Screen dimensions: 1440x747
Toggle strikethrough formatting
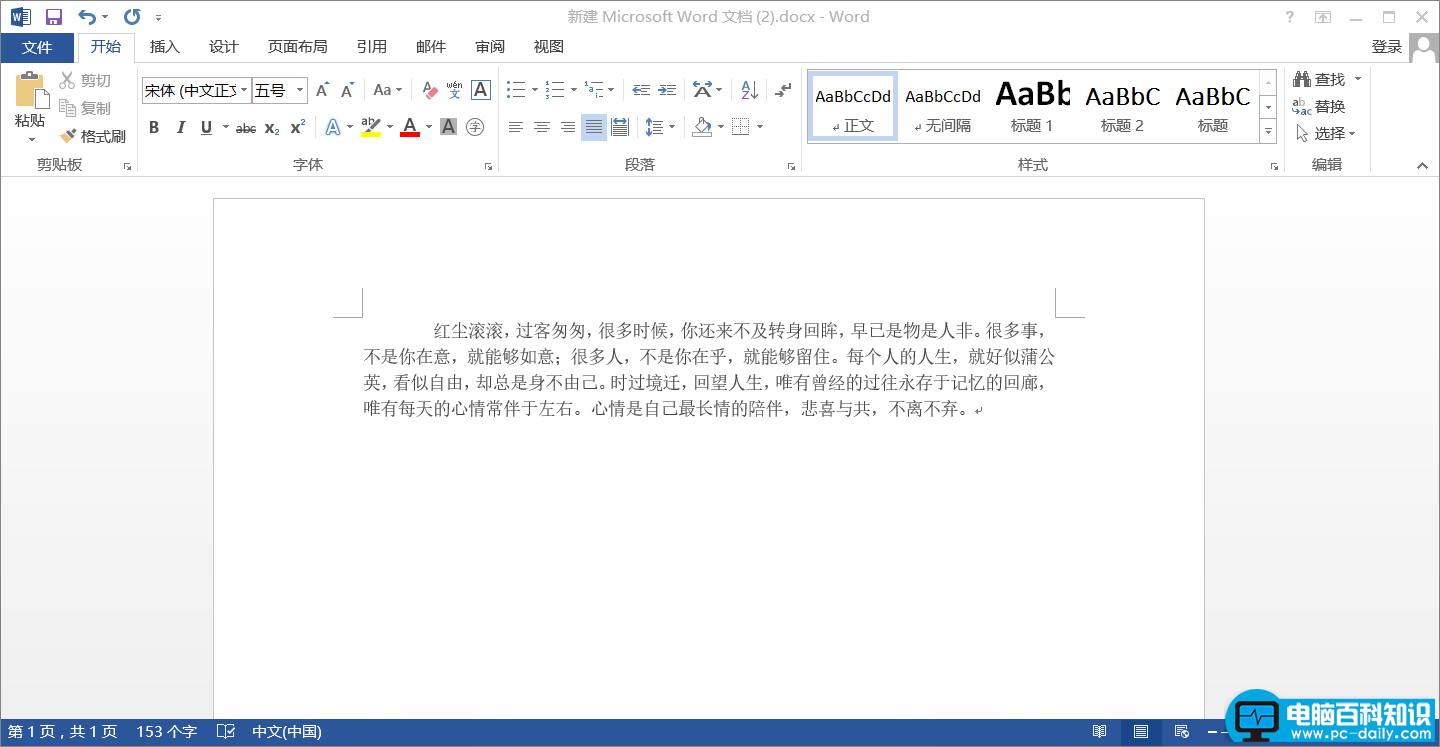coord(246,127)
